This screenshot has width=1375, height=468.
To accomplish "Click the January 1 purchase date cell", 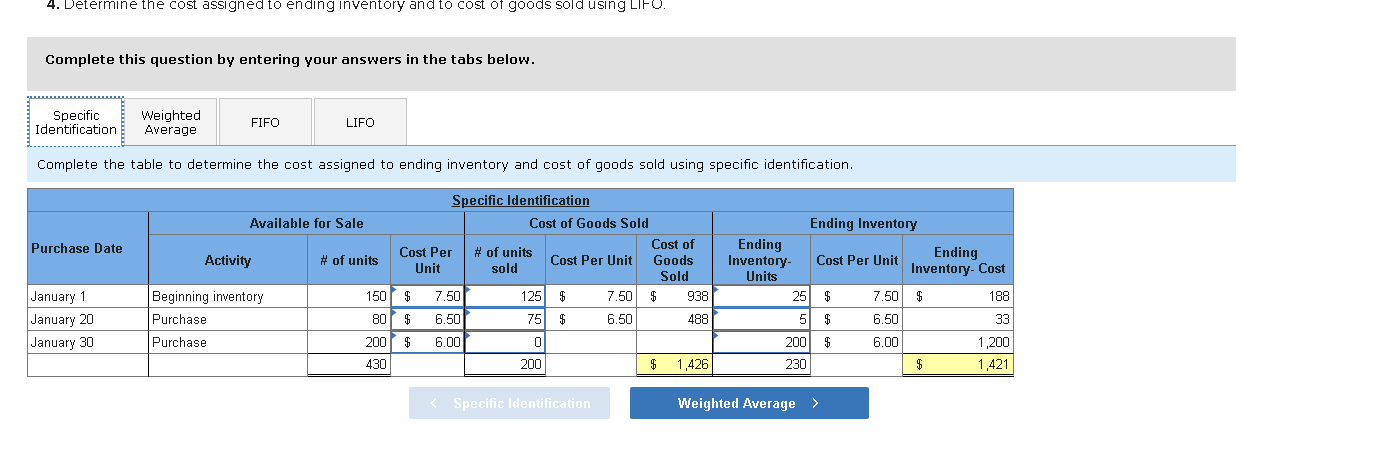I will point(88,296).
